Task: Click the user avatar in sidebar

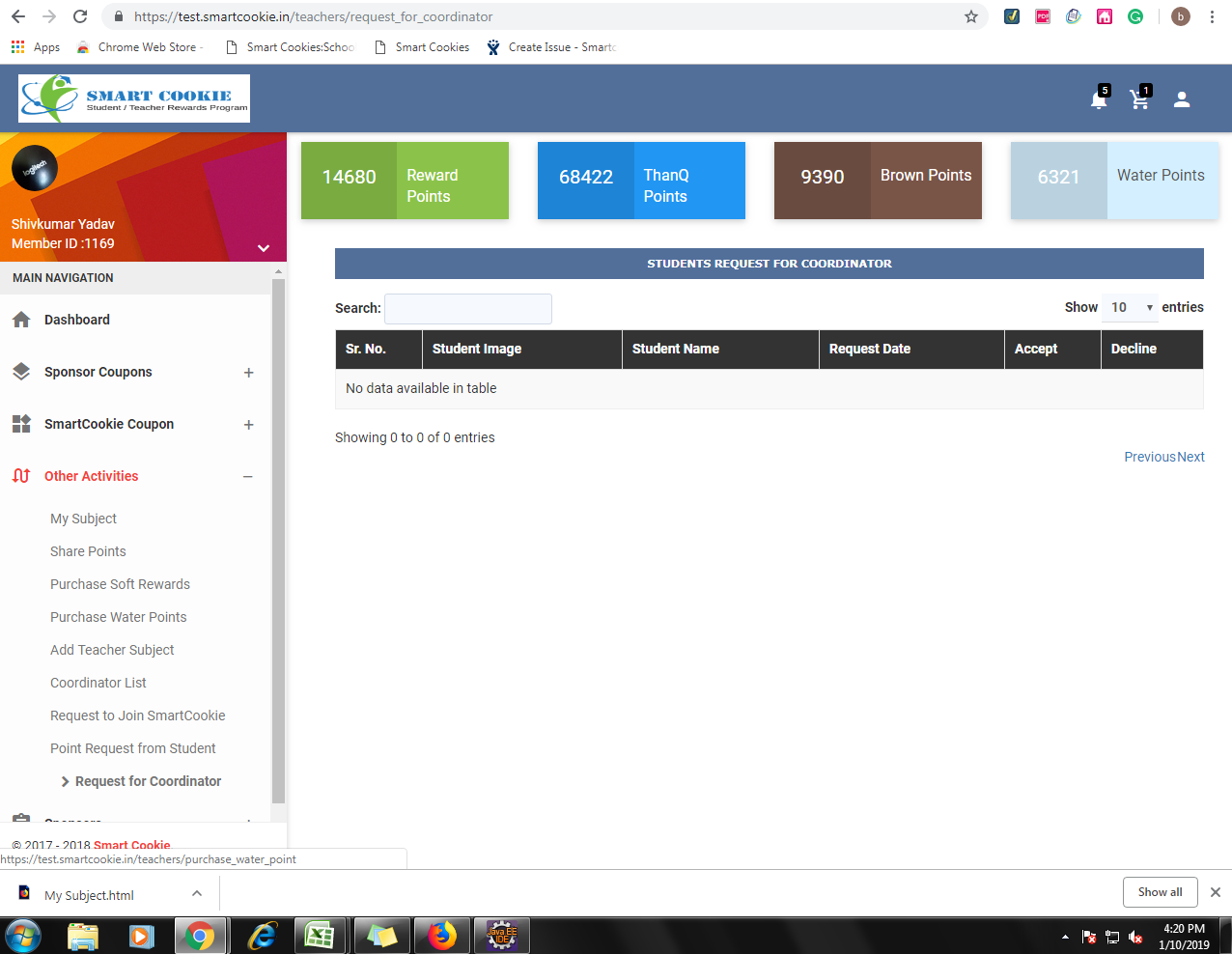Action: click(x=35, y=169)
